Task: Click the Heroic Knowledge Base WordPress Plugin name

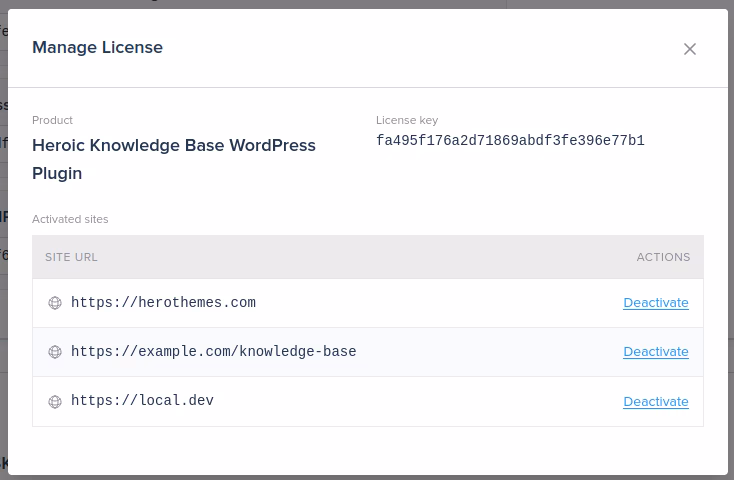Action: pos(174,159)
